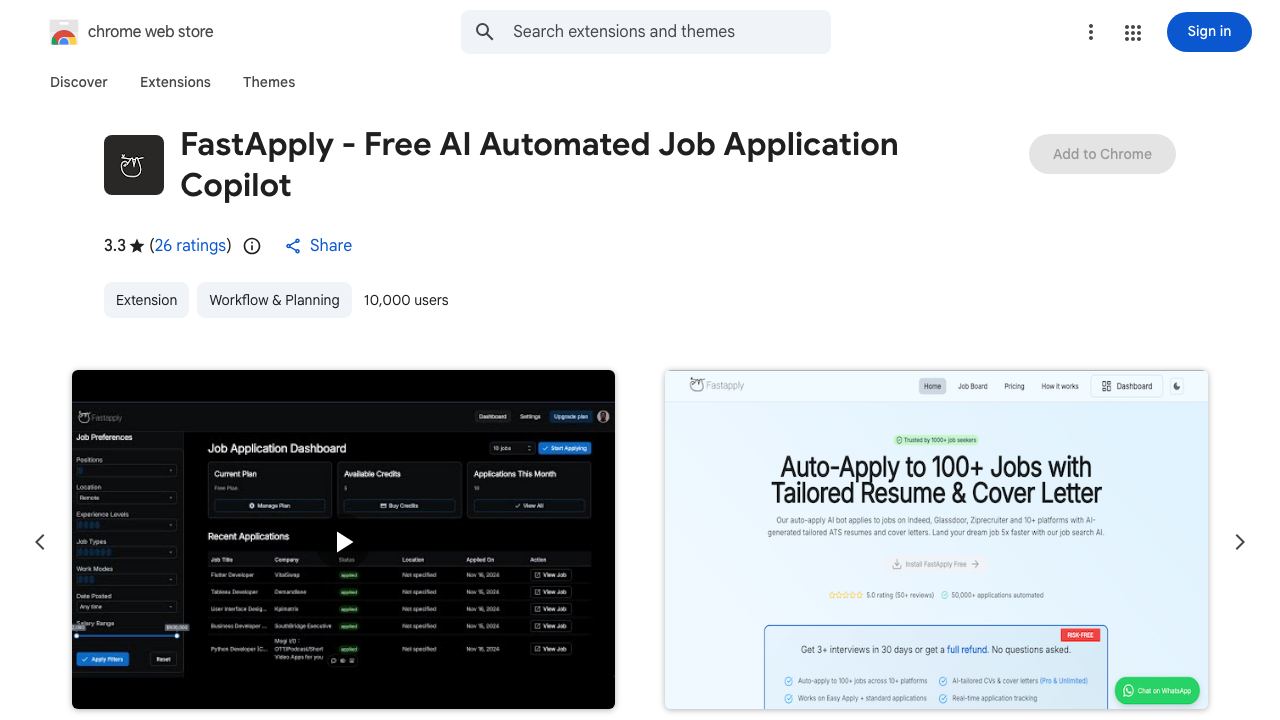
Task: Click Start Applying in the video preview
Action: point(565,448)
